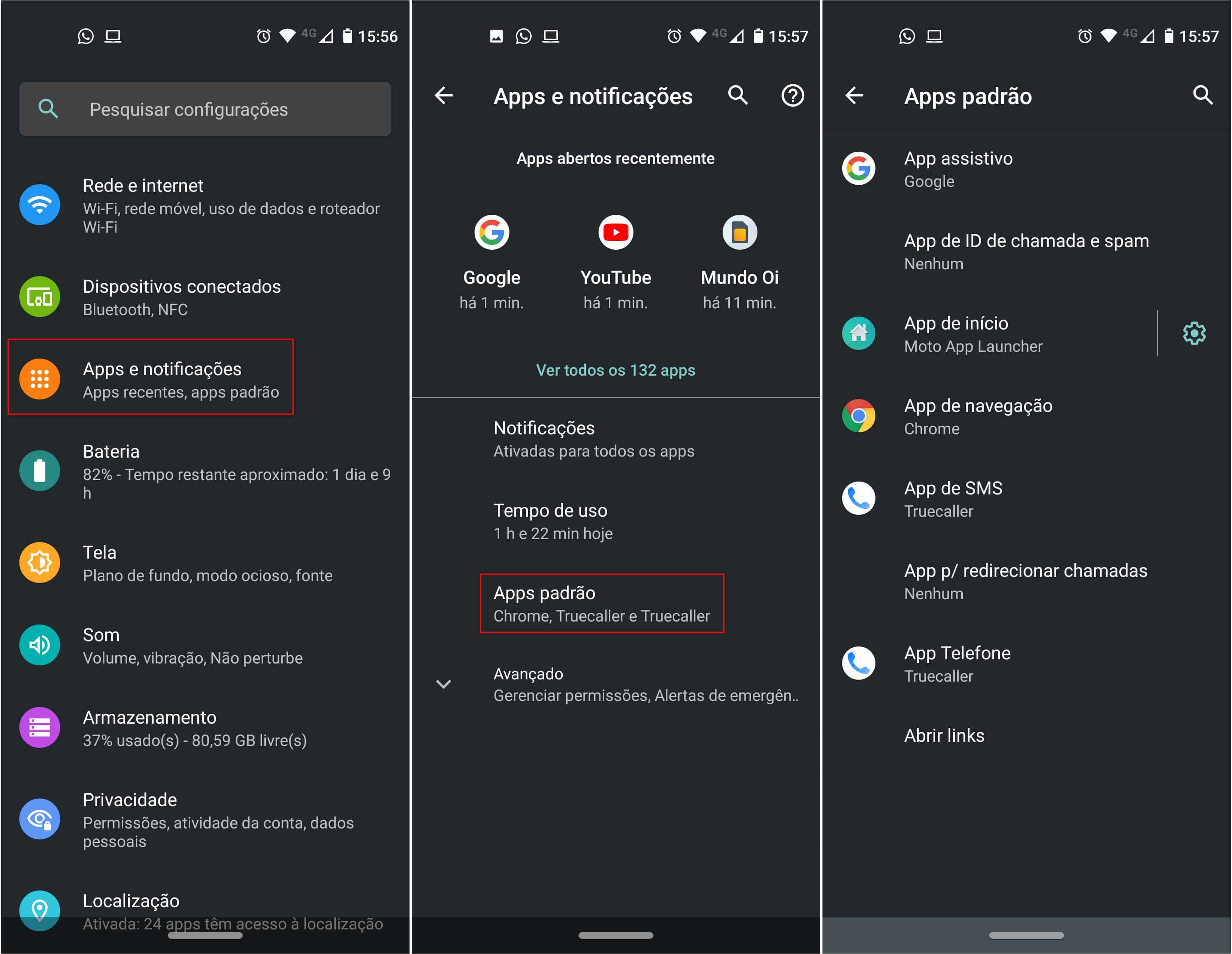Tap the Truecaller icon for App de SMS
The width and height of the screenshot is (1232, 954).
pos(858,498)
